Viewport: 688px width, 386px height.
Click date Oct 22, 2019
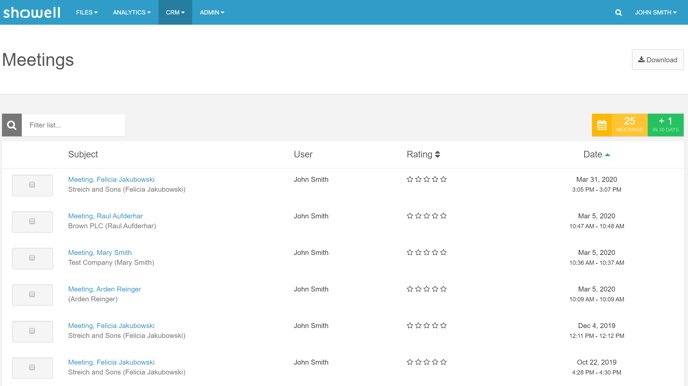[596, 362]
